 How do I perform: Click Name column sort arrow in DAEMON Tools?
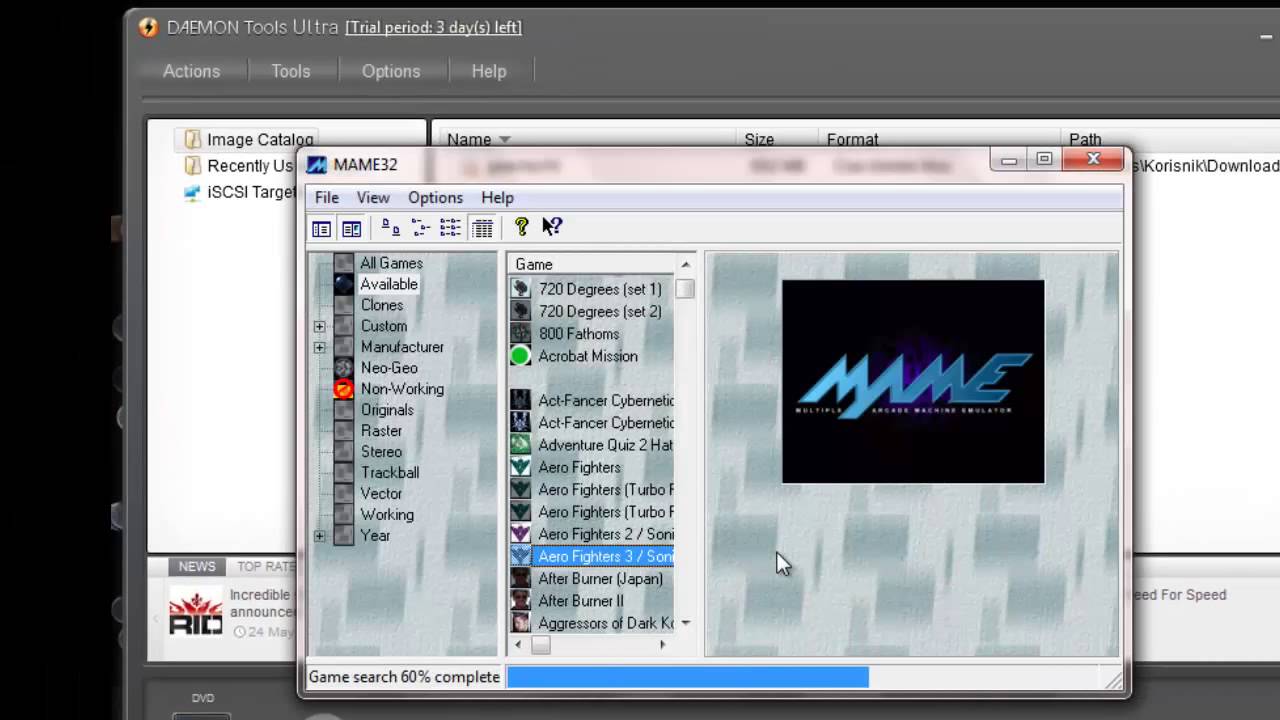point(504,140)
